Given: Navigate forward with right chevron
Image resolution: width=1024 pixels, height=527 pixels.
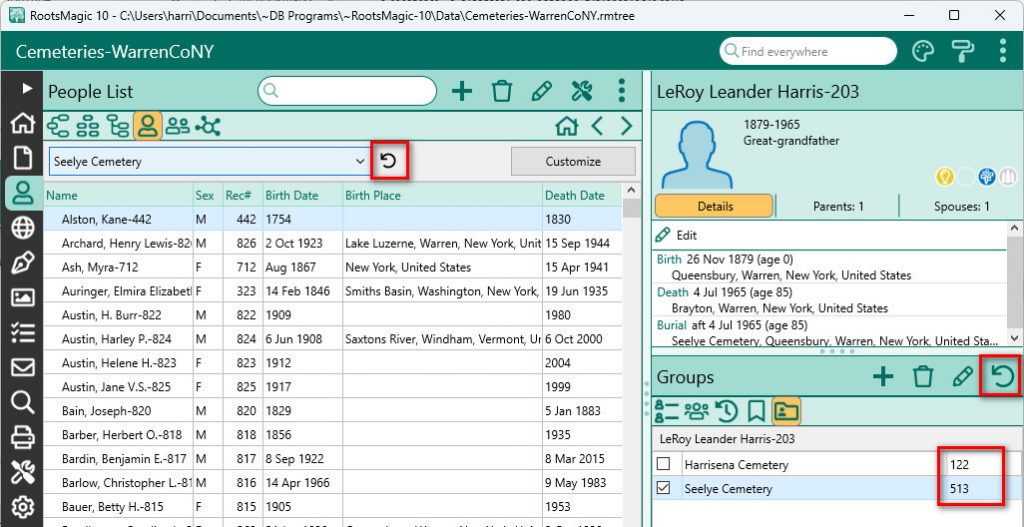Looking at the screenshot, I should tap(626, 125).
